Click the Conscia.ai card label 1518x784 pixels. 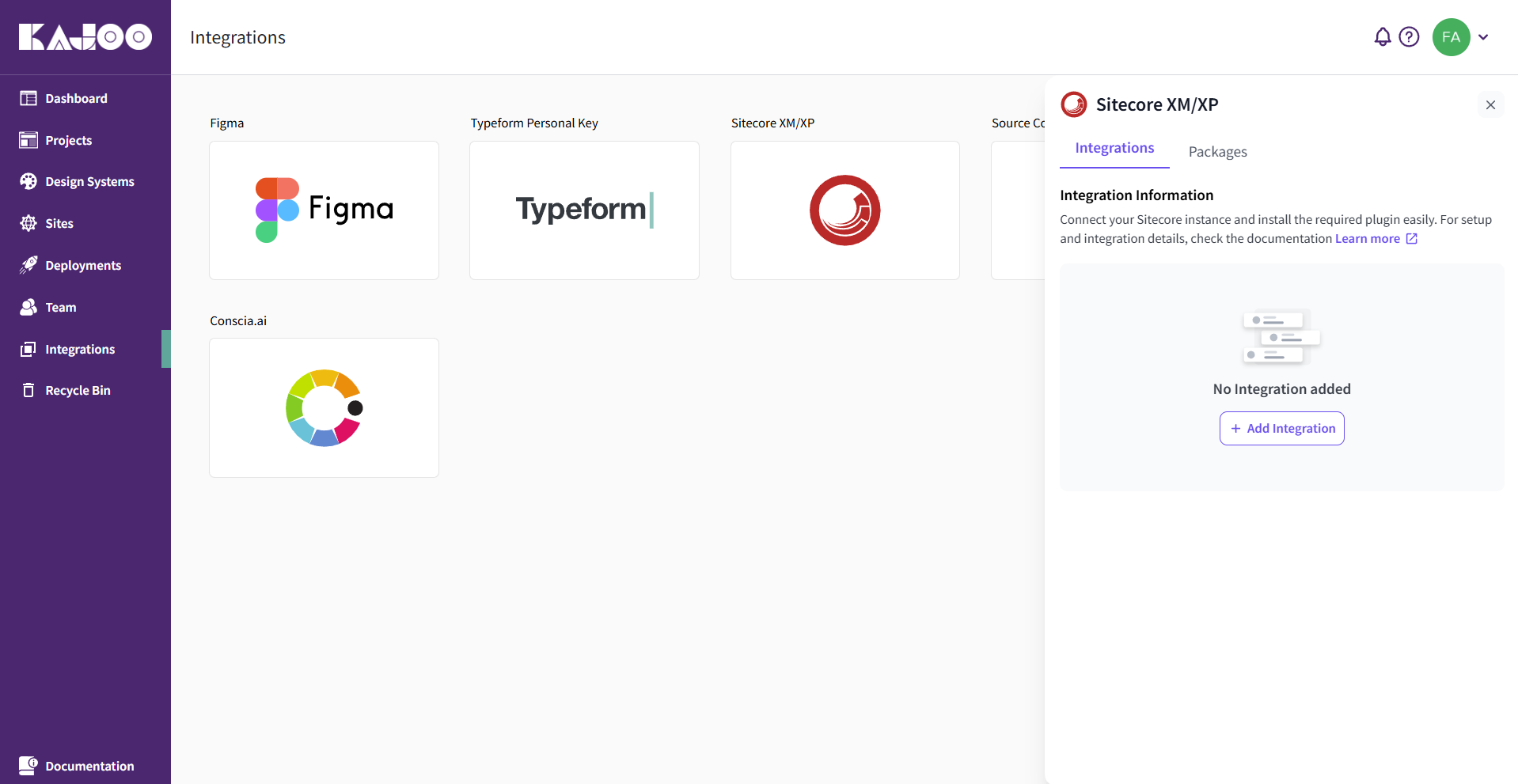[238, 320]
